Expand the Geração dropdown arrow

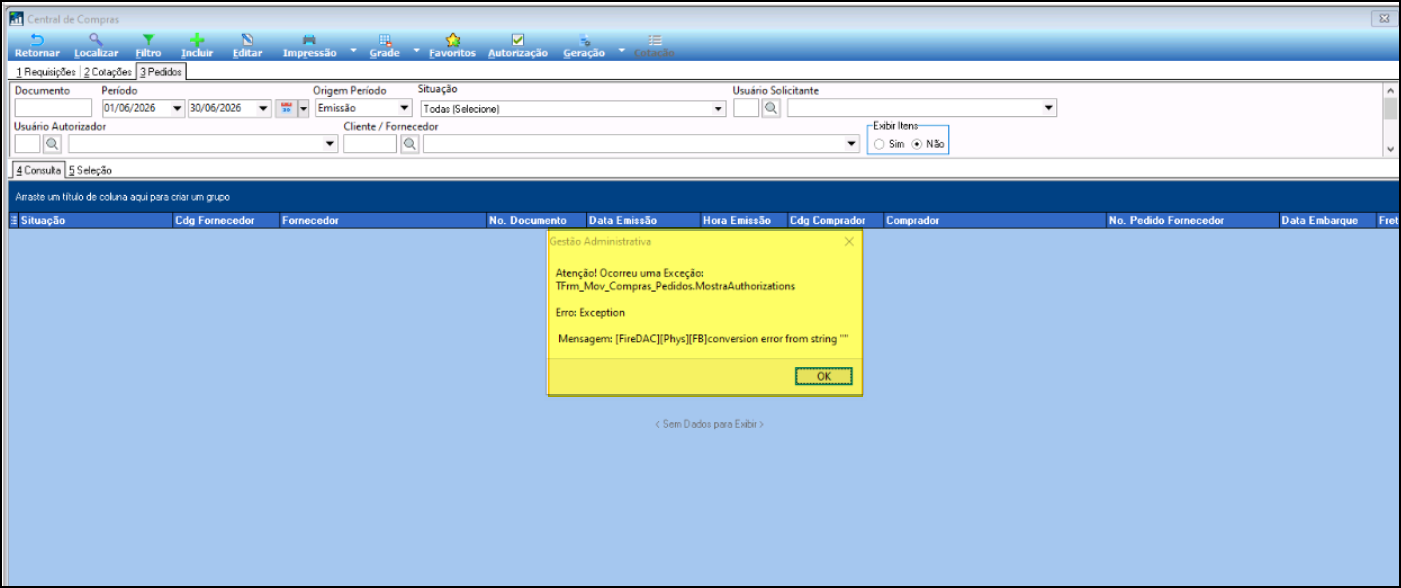point(621,50)
